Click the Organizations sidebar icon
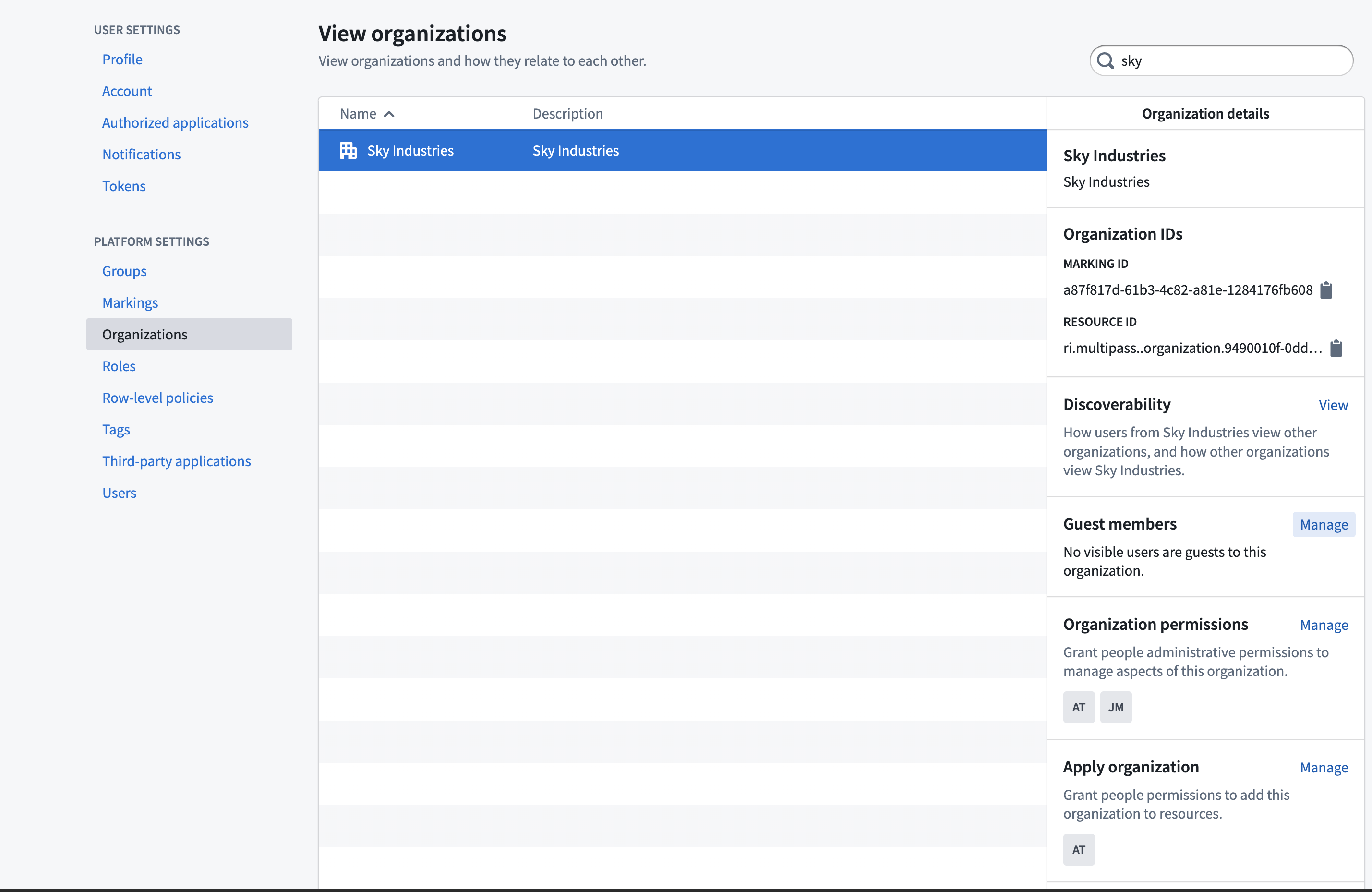1372x892 pixels. point(145,333)
